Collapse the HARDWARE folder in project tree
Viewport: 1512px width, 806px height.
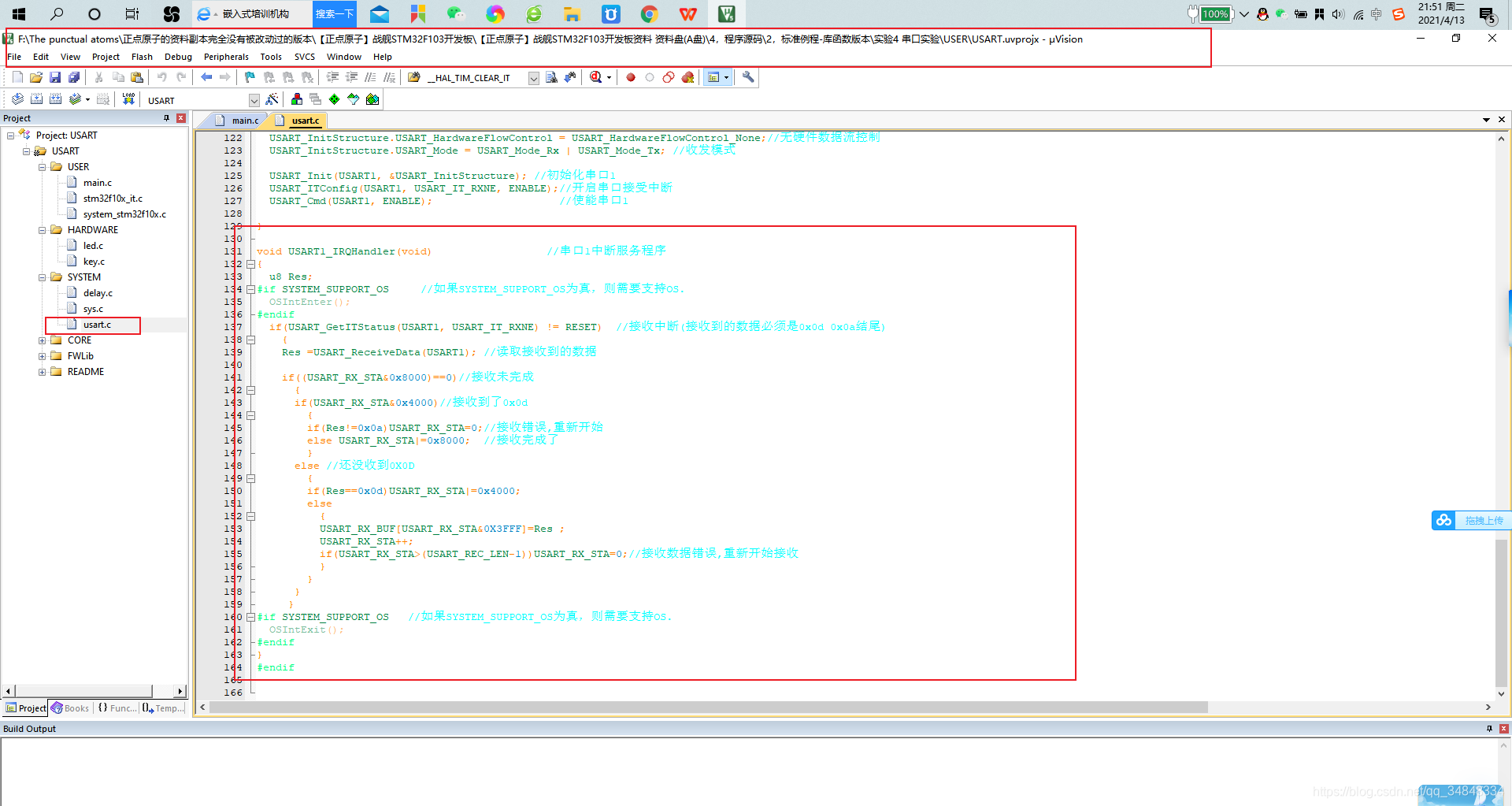[x=42, y=230]
